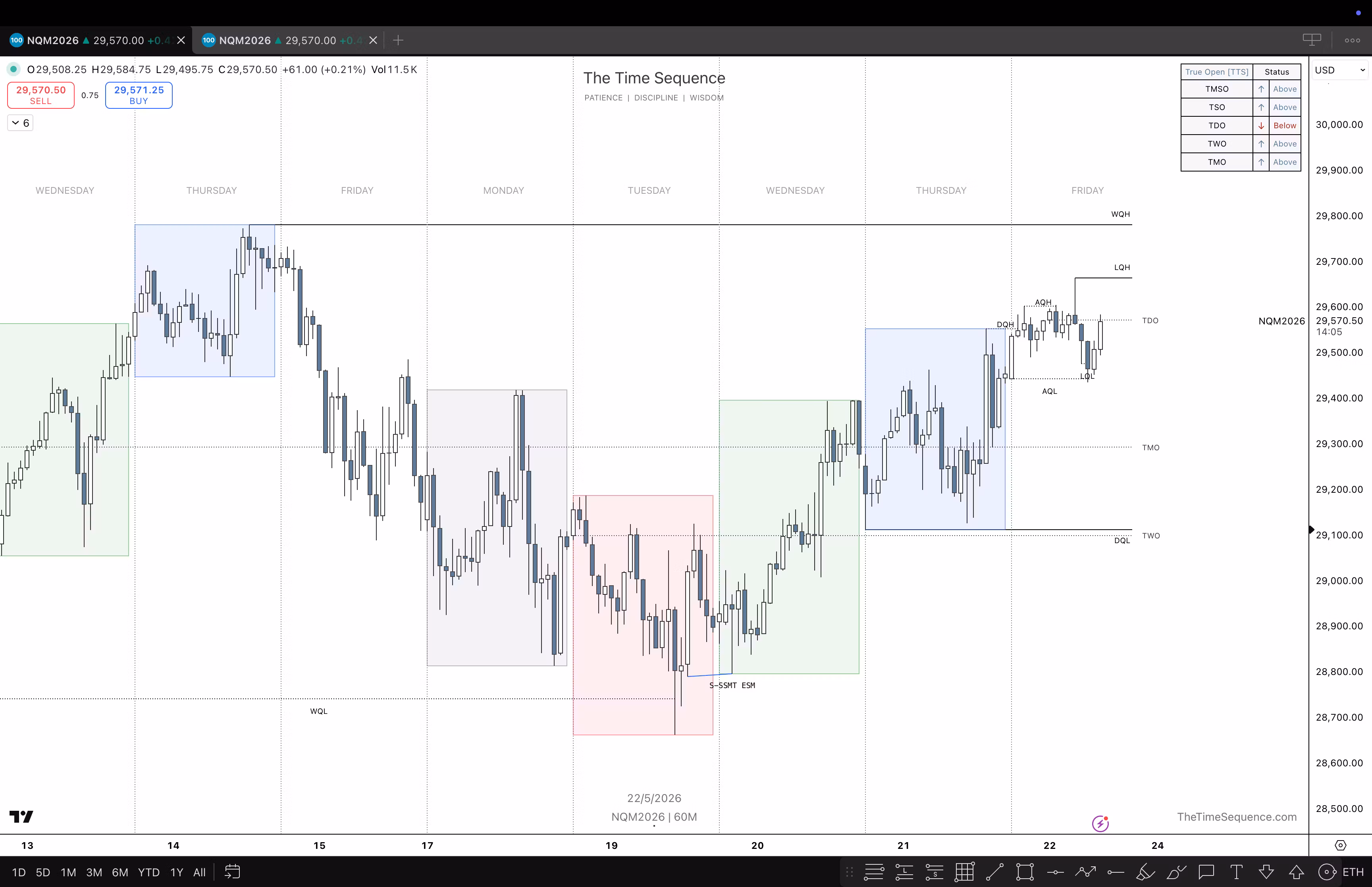Open the layout setup icon

(1312, 40)
